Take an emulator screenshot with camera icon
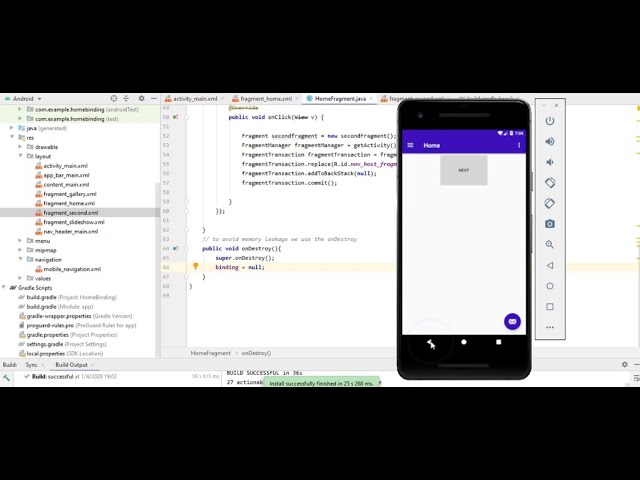The image size is (640, 480). (x=550, y=224)
